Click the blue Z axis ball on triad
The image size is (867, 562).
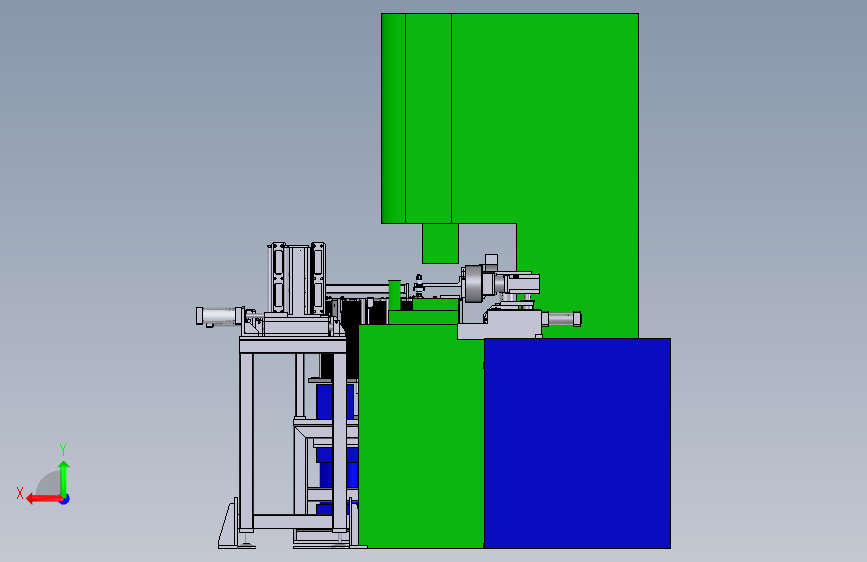[65, 499]
